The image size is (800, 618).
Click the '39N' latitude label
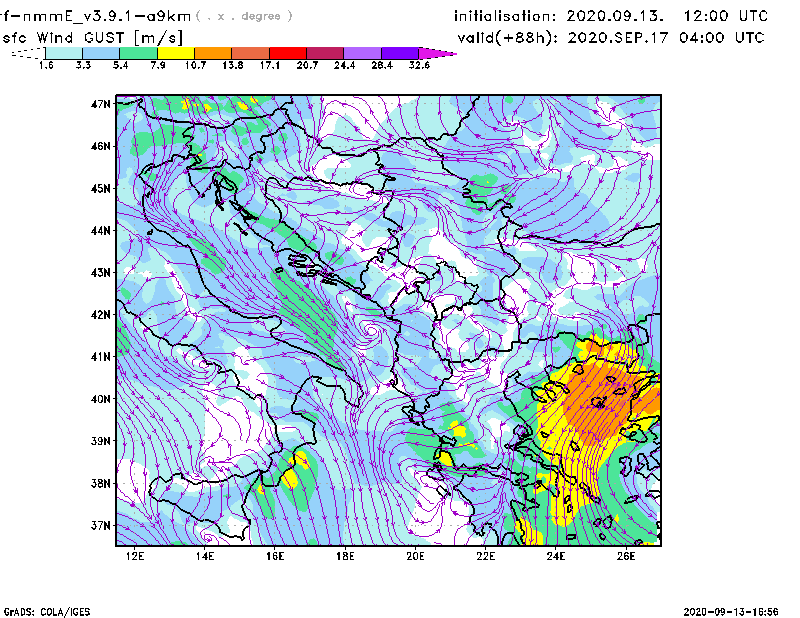pyautogui.click(x=101, y=441)
